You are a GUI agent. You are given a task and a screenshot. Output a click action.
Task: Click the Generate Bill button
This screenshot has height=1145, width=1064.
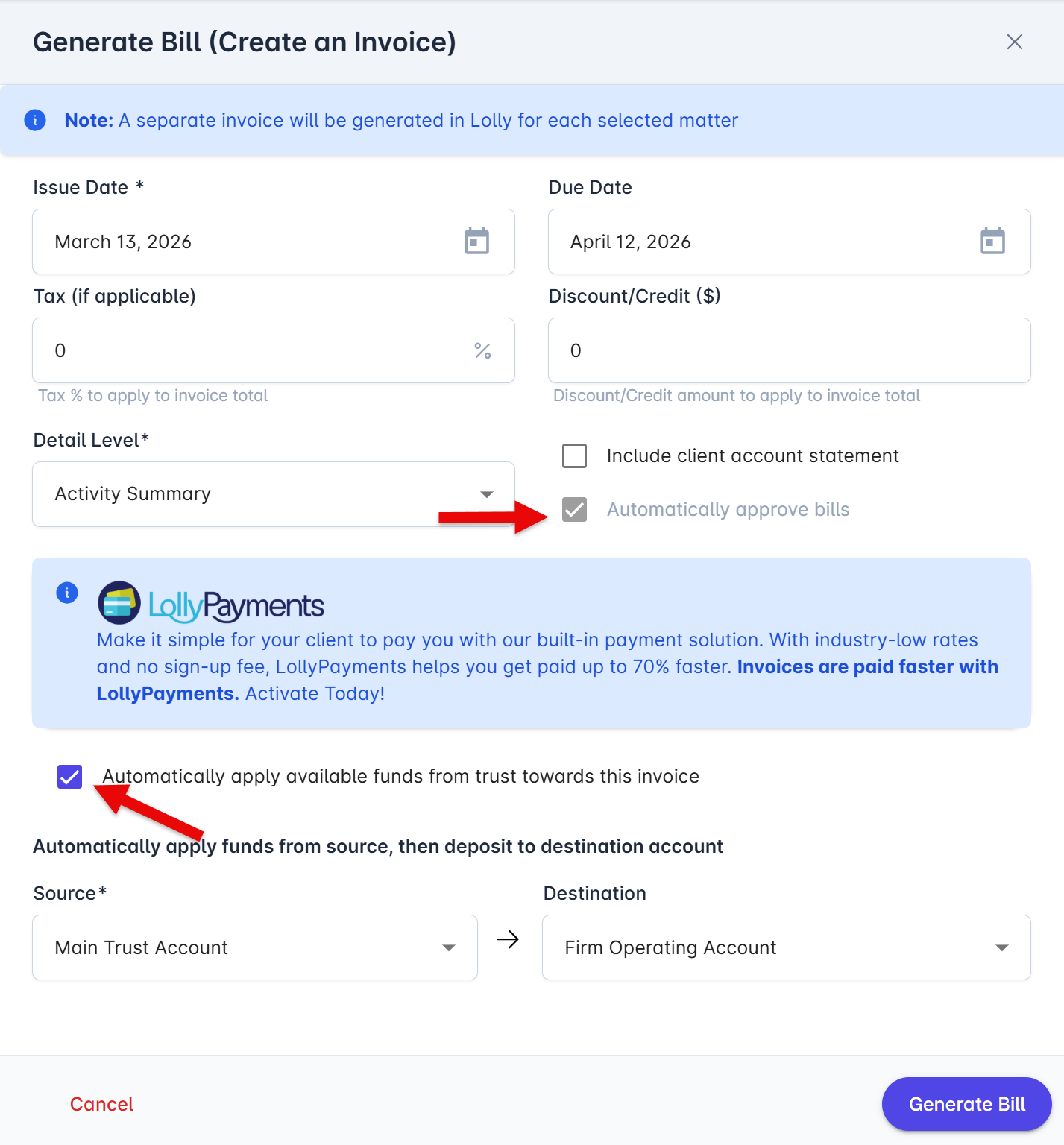(x=967, y=1104)
